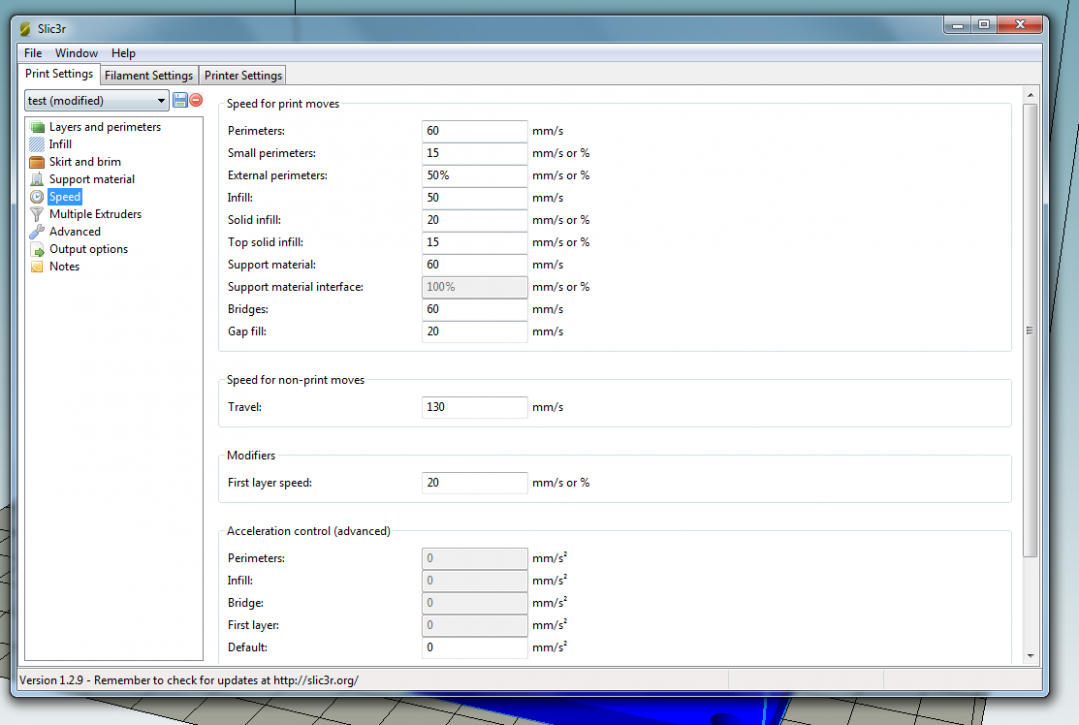Click the Version 1.2.9 status bar text
1079x725 pixels.
(x=189, y=680)
